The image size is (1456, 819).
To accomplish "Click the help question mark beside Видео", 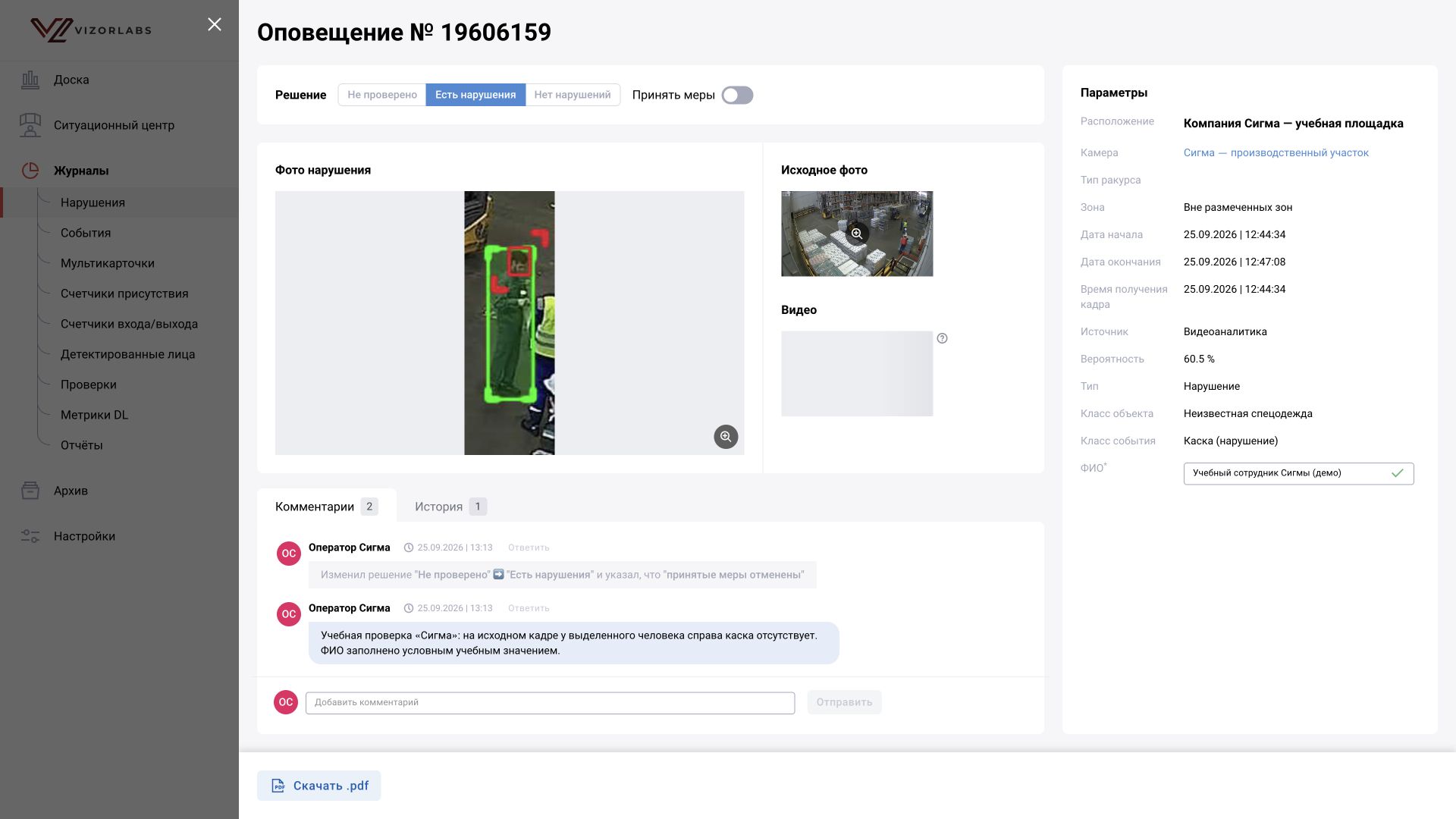I will [x=942, y=338].
